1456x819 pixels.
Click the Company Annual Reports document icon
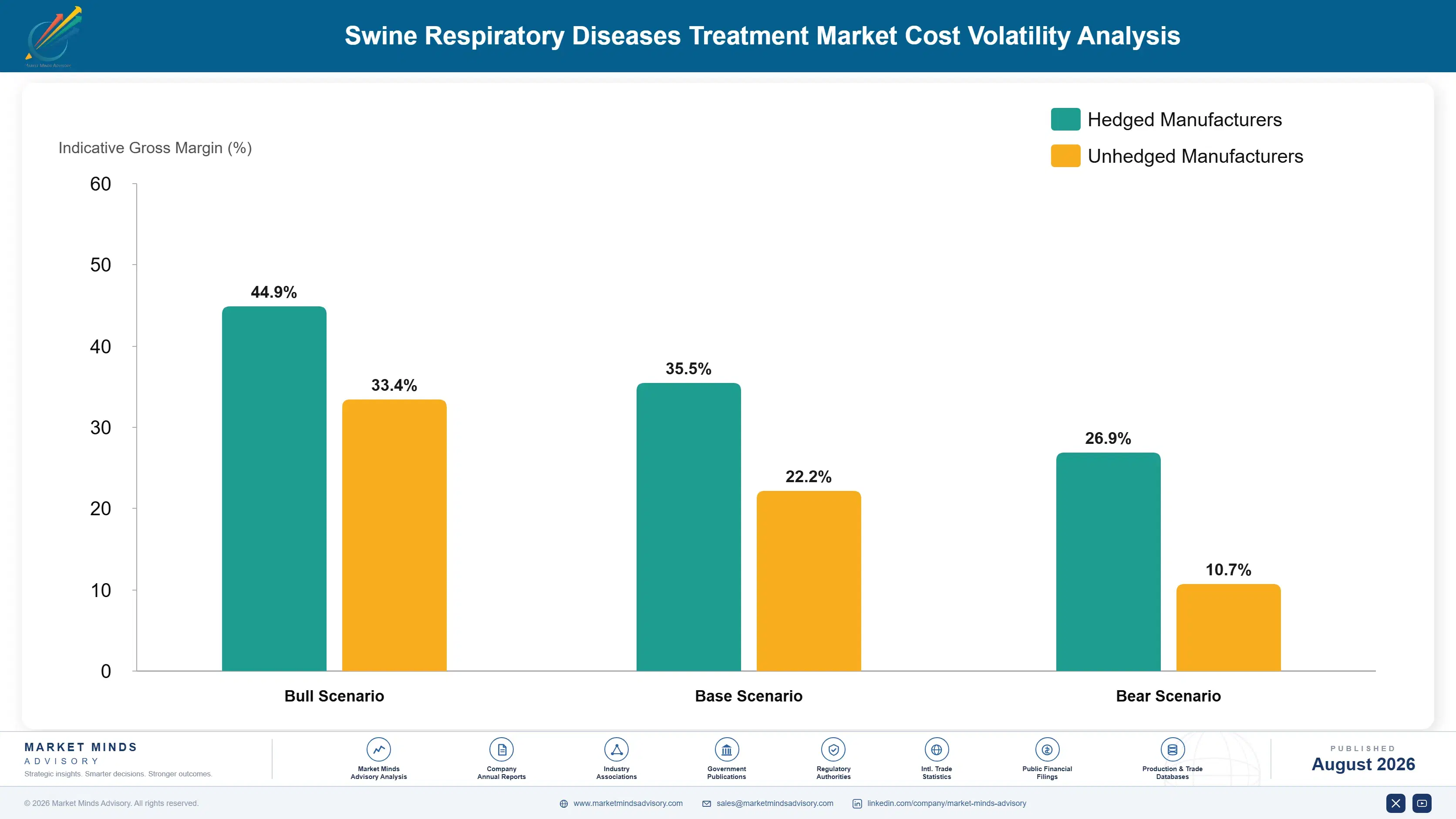click(501, 749)
